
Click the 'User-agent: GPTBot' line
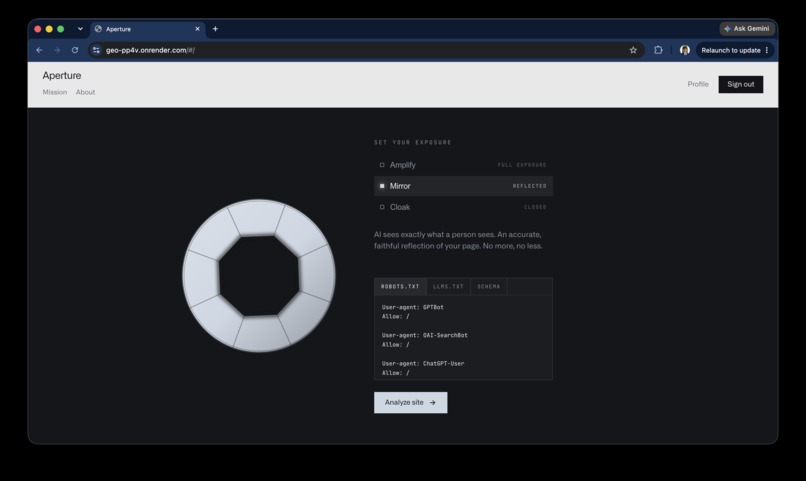click(x=412, y=307)
